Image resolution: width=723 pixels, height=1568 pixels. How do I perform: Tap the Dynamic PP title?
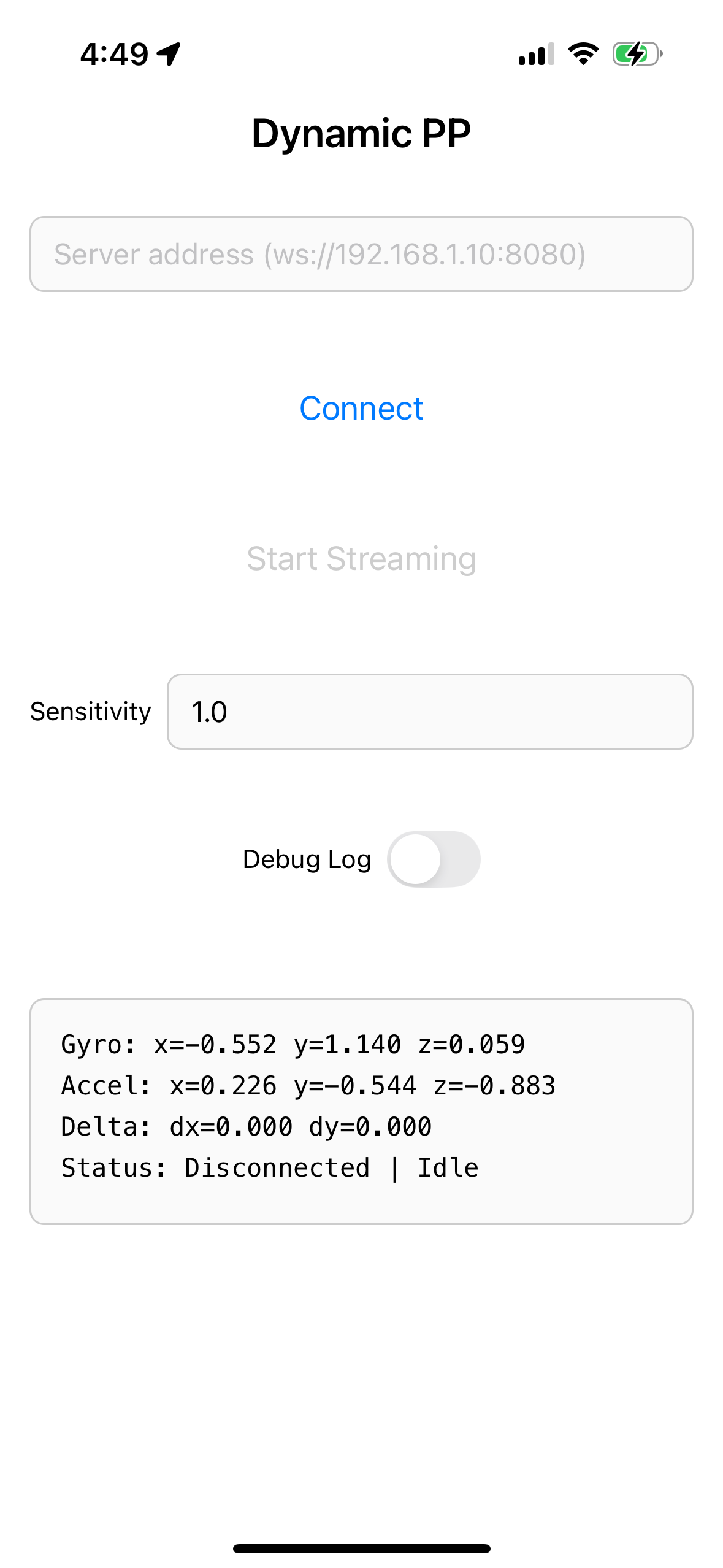point(361,133)
